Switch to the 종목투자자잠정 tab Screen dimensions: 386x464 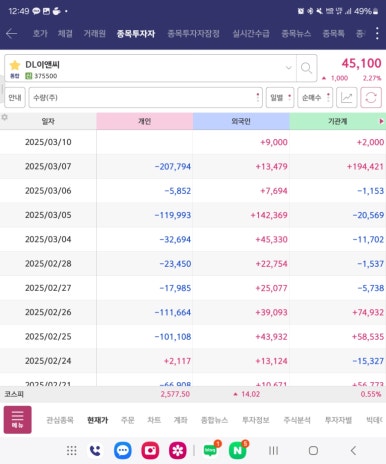coord(193,33)
